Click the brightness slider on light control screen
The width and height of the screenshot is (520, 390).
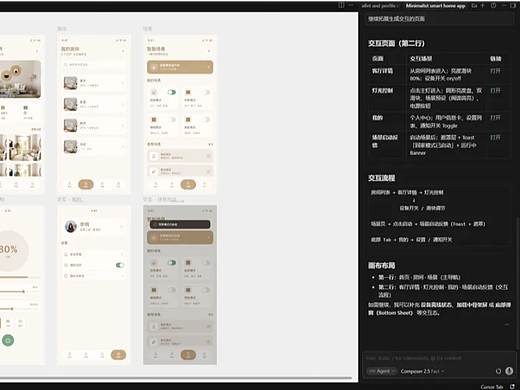click(20, 277)
